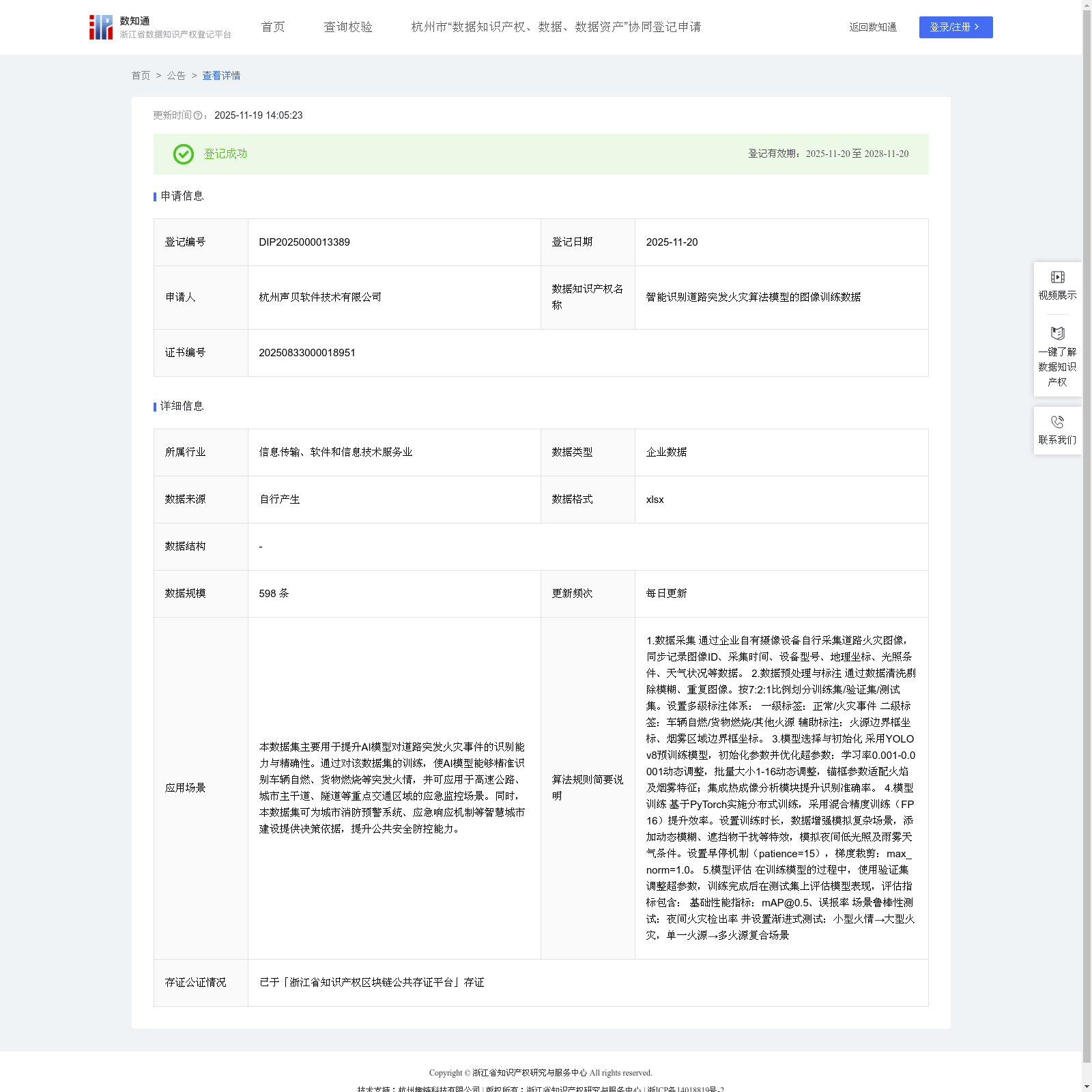Click certificate number 20250833000018951
This screenshot has height=1092, width=1092.
click(307, 353)
